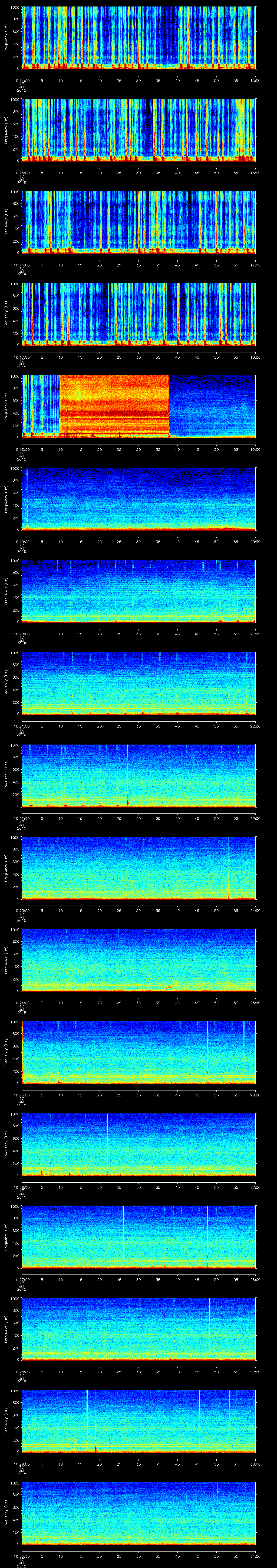This screenshot has width=277, height=1568.
Task: Click the '19:00' end time label
Action: coord(255,450)
